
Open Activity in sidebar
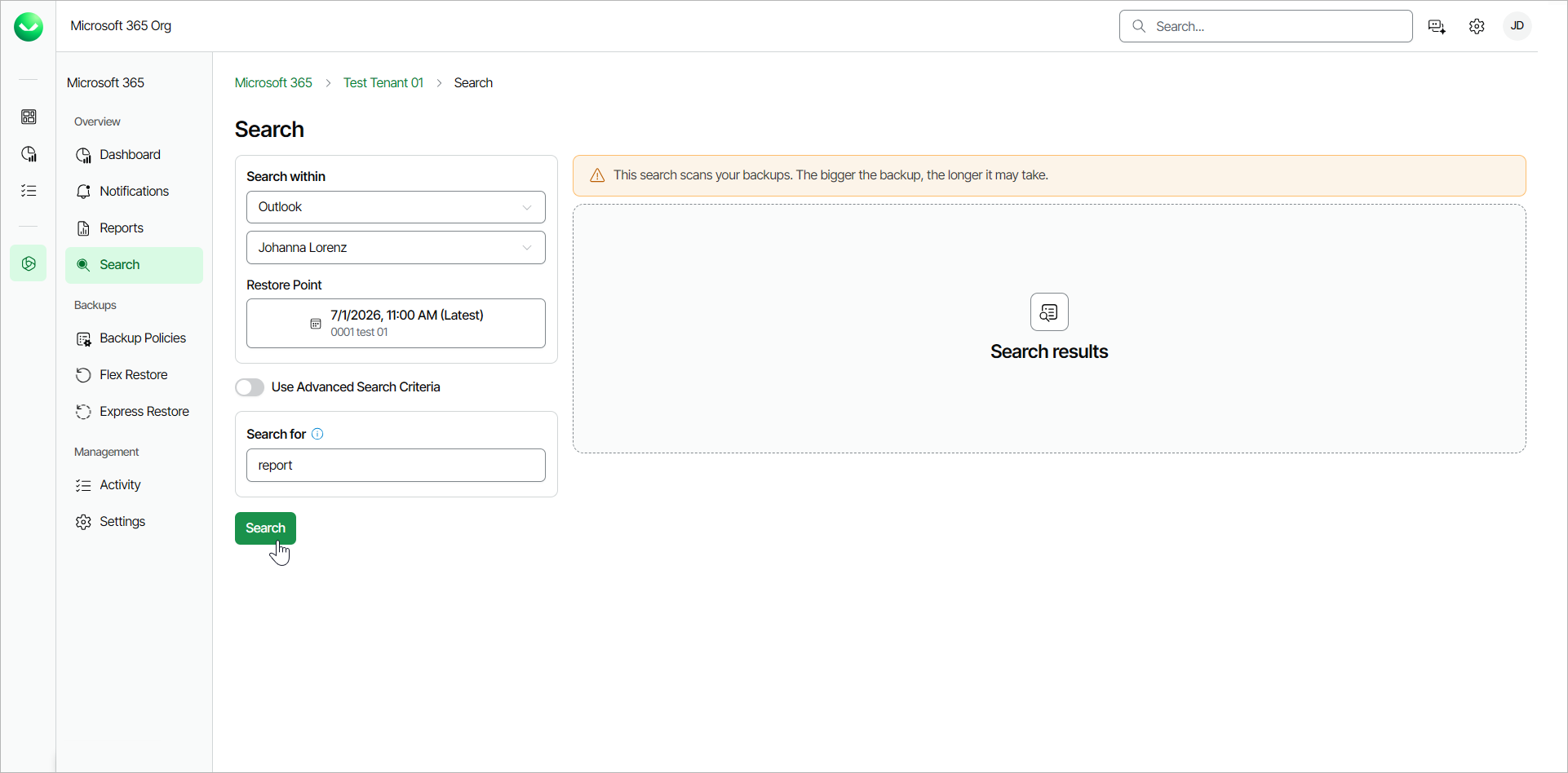pos(134,485)
